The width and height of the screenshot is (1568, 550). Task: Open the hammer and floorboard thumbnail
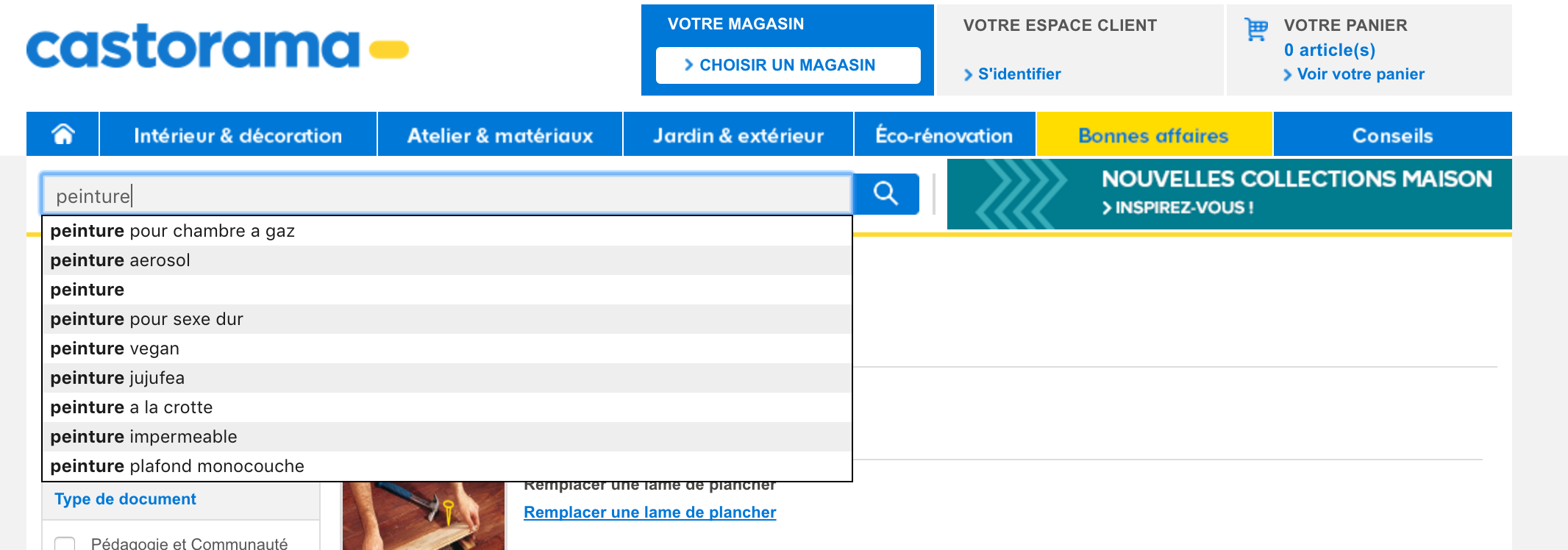424,515
